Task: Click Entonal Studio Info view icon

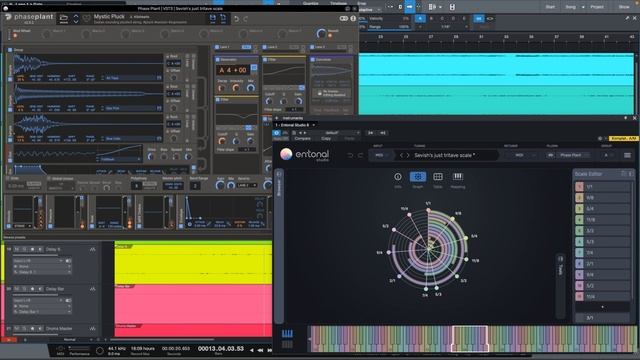Action: pyautogui.click(x=398, y=177)
